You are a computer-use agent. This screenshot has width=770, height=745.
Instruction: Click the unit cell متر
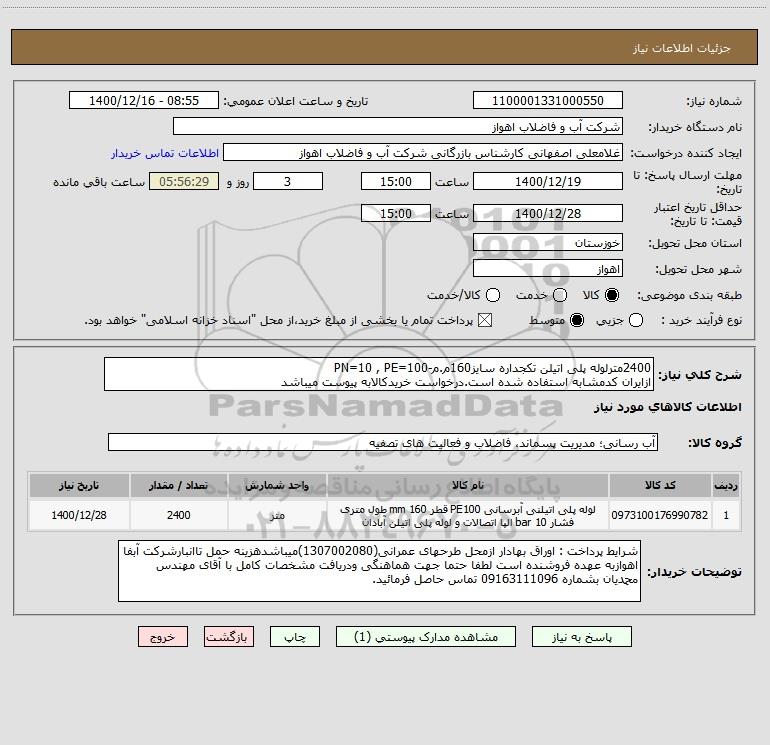click(277, 515)
